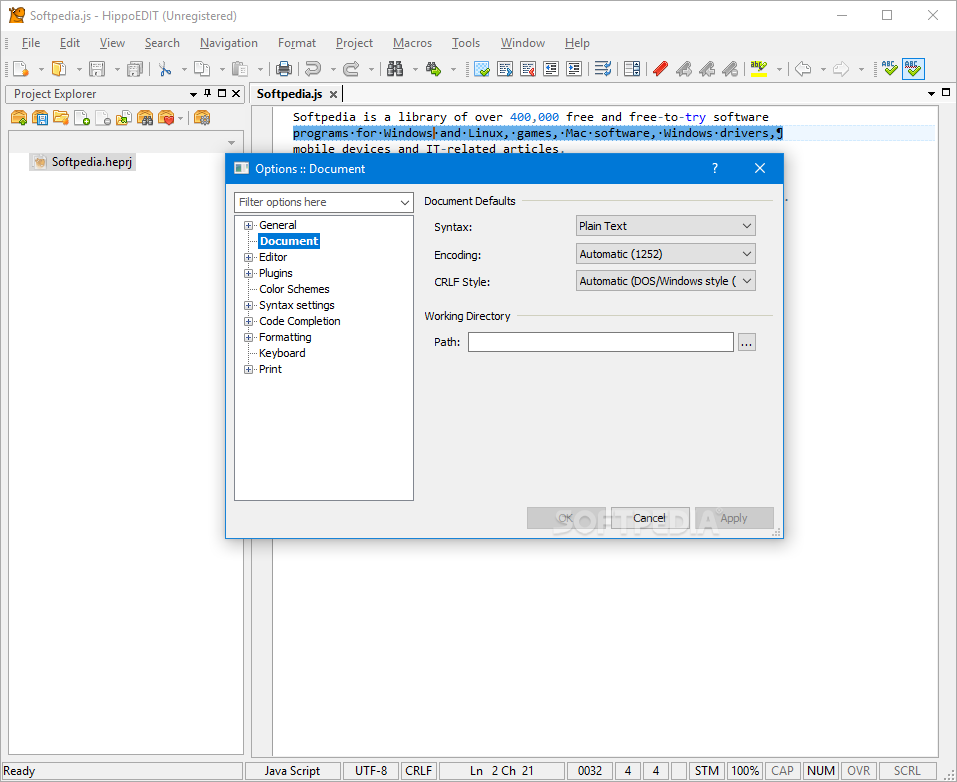Screen dimensions: 957x782
Task: Click the Save All icon
Action: [134, 69]
